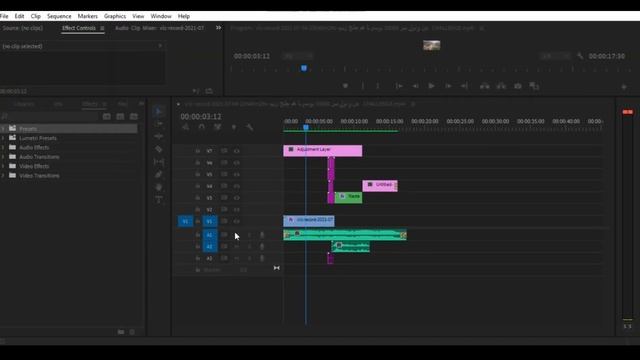This screenshot has width=640, height=360.
Task: Select the Razor tool
Action: tap(159, 149)
